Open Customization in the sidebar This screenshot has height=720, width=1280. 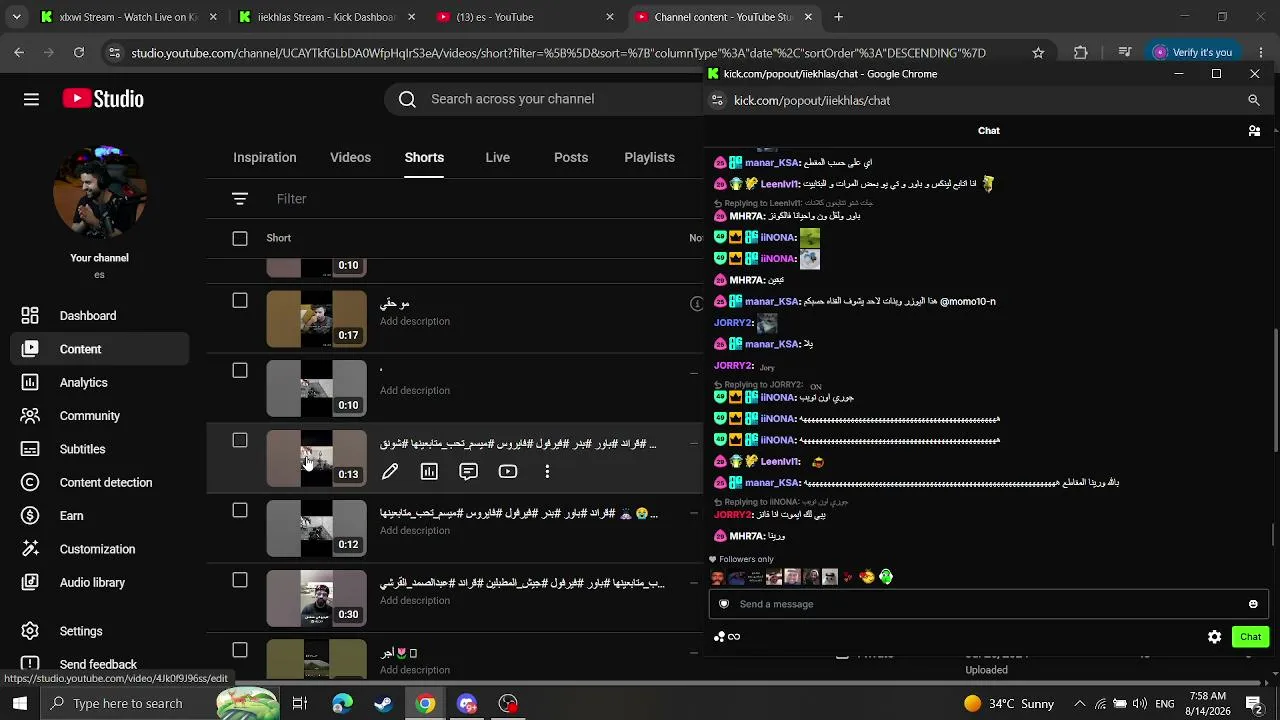(x=95, y=549)
